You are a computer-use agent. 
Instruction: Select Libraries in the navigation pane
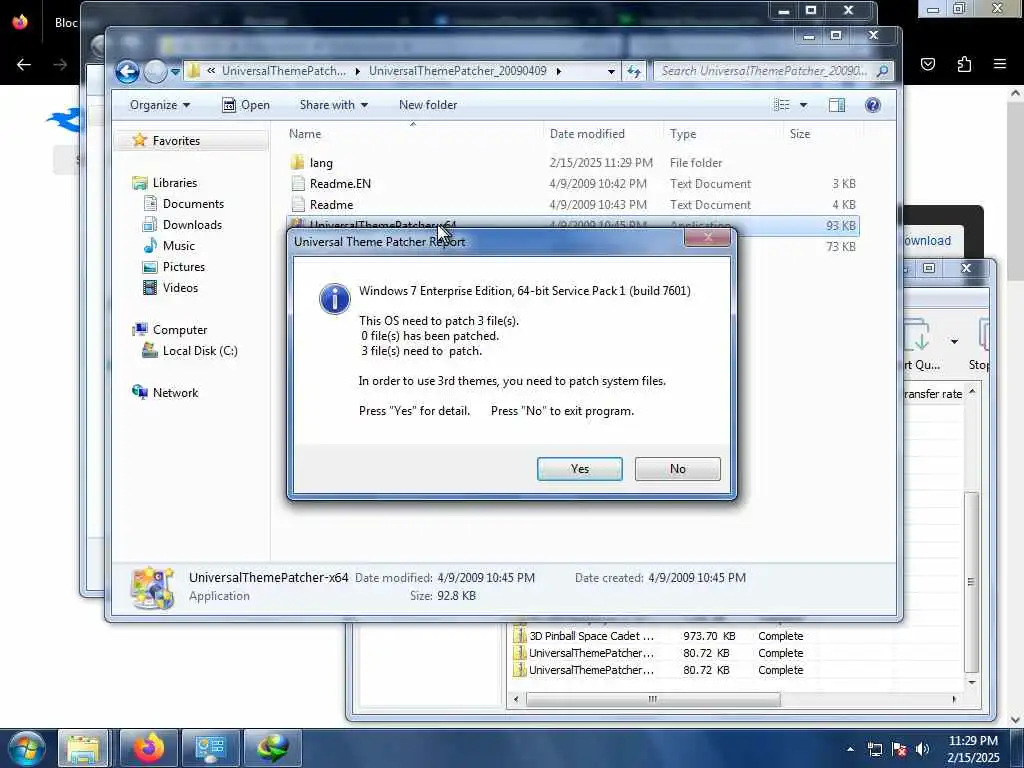click(175, 183)
